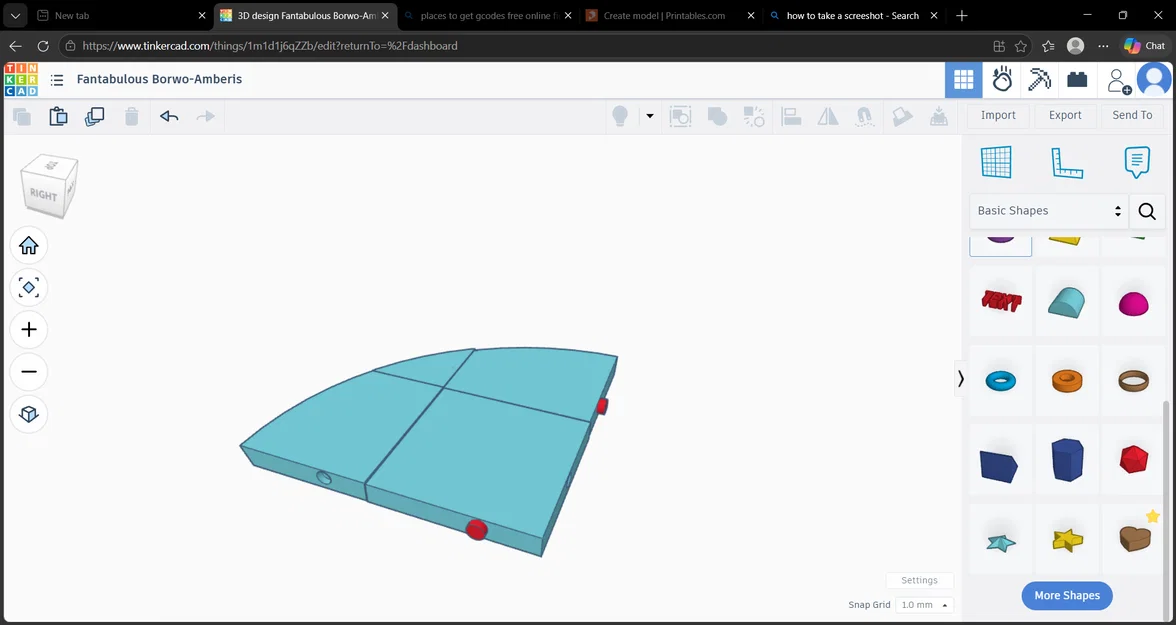Image resolution: width=1176 pixels, height=625 pixels.
Task: Click the Copy icon in toolbar
Action: (22, 116)
